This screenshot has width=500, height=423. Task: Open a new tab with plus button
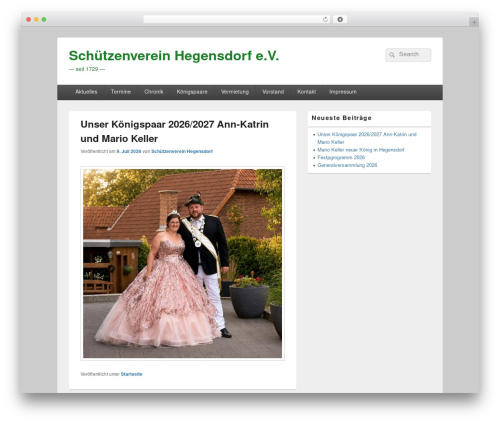474,22
